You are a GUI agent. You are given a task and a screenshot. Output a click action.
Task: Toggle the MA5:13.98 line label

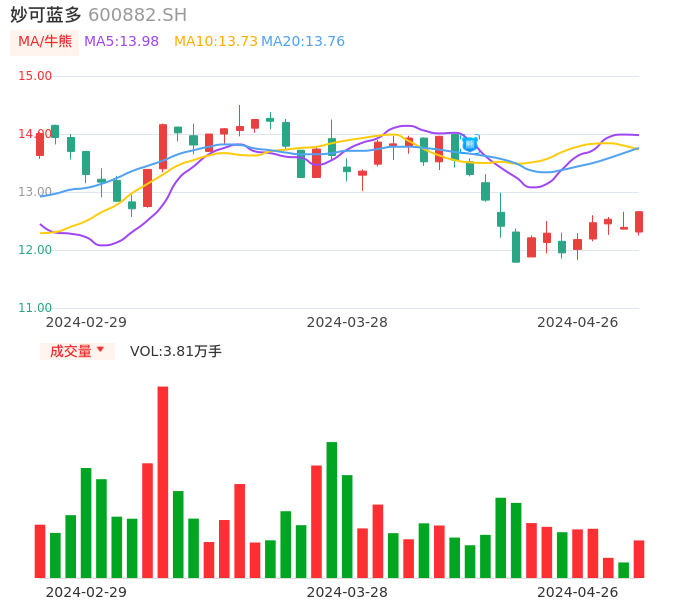pyautogui.click(x=121, y=42)
